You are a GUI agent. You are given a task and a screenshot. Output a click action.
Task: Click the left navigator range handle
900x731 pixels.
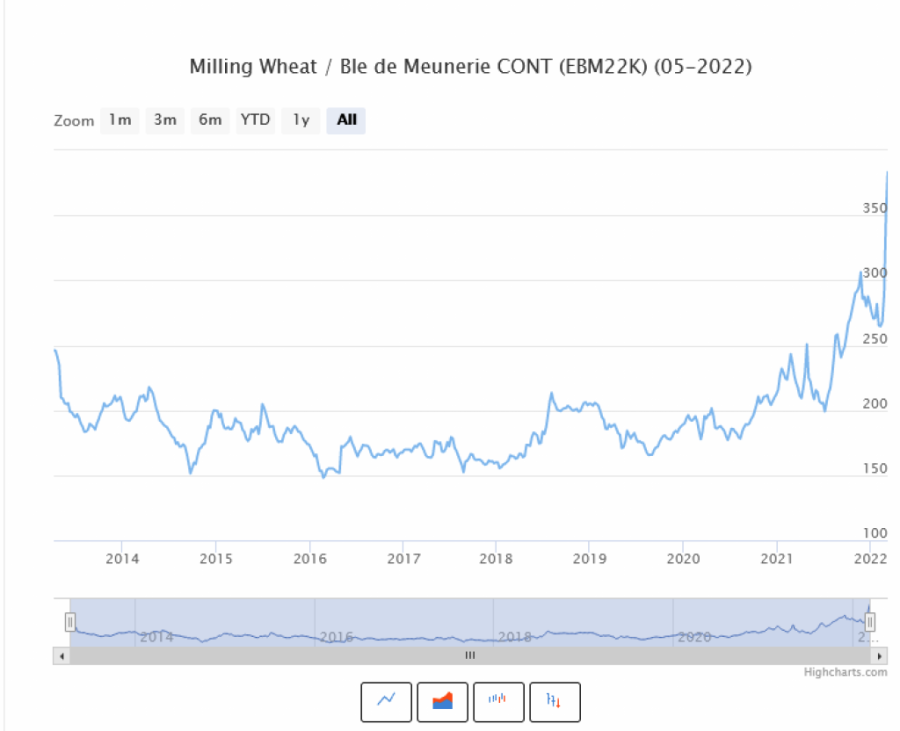(70, 622)
